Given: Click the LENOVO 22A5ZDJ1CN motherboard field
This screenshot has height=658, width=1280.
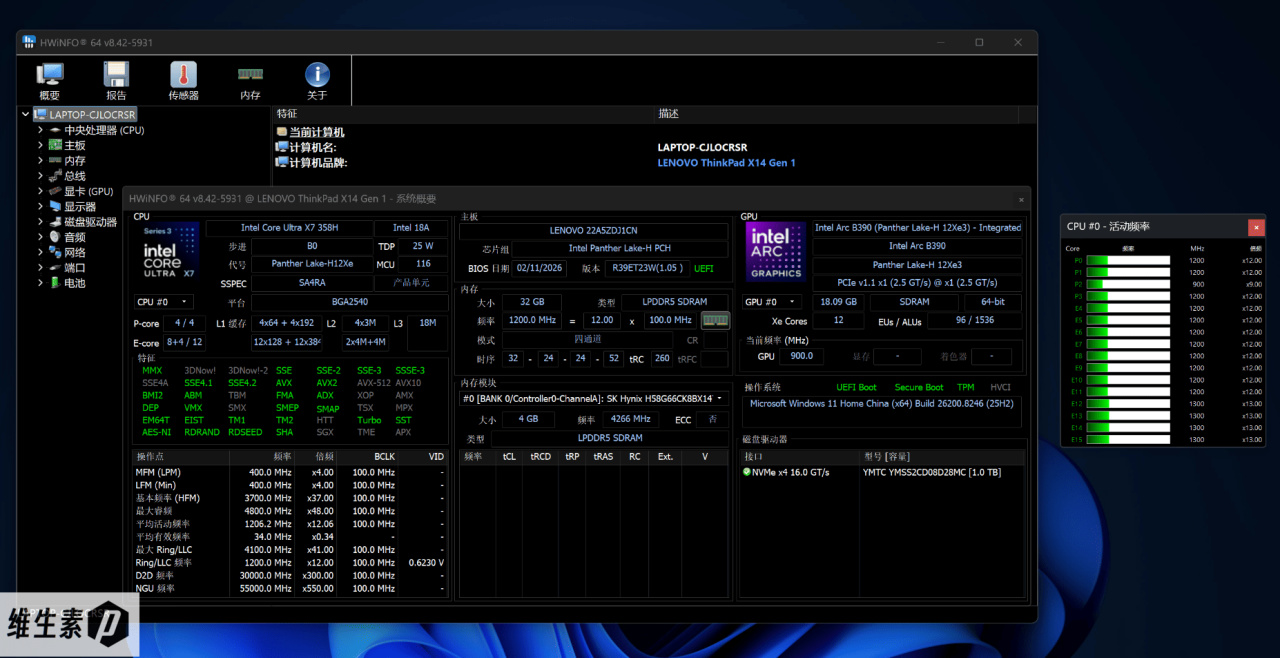Looking at the screenshot, I should tap(594, 230).
